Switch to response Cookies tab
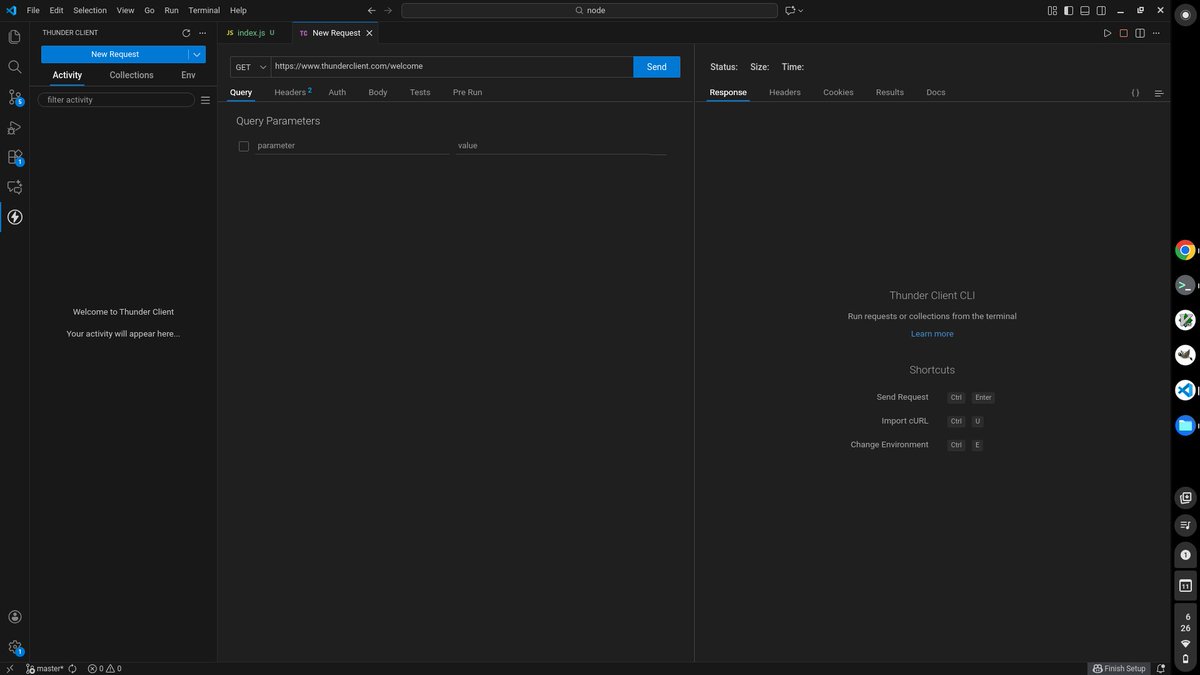The width and height of the screenshot is (1200, 675). point(838,92)
